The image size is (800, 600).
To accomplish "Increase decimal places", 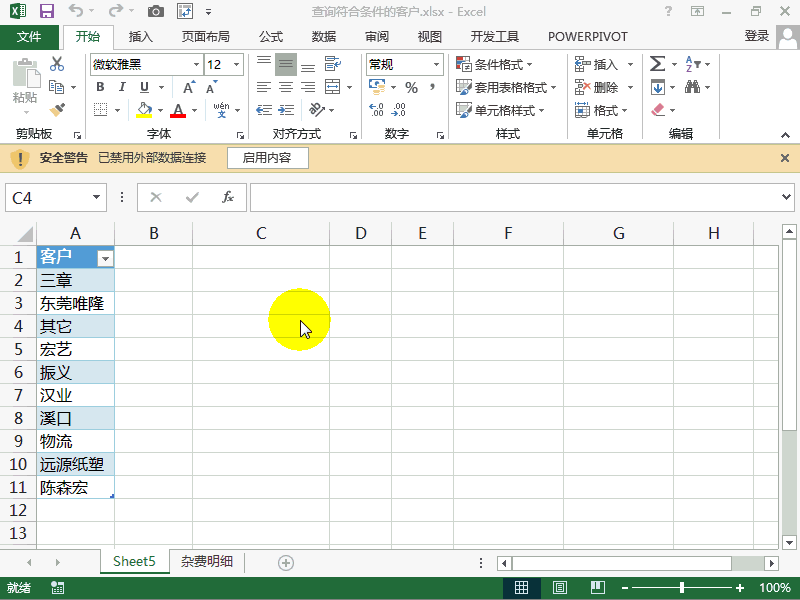I will (x=377, y=110).
